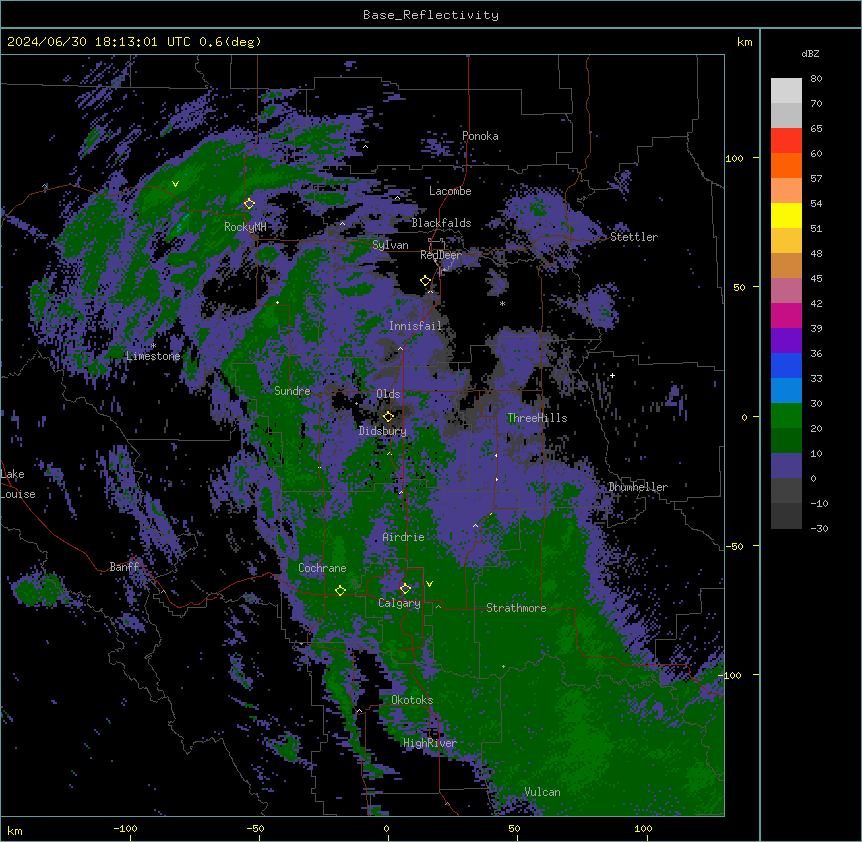Select the red 65-60 dBZ legend swatch
The height and width of the screenshot is (842, 862).
pos(786,140)
